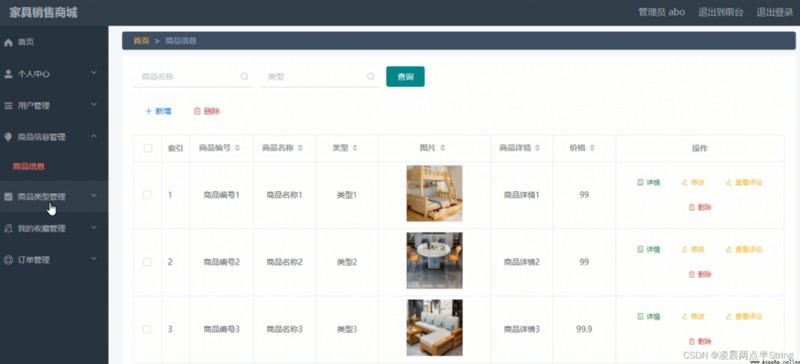Viewport: 800px width, 364px height.
Task: Open 详情 for 商品名称2
Action: pyautogui.click(x=648, y=250)
